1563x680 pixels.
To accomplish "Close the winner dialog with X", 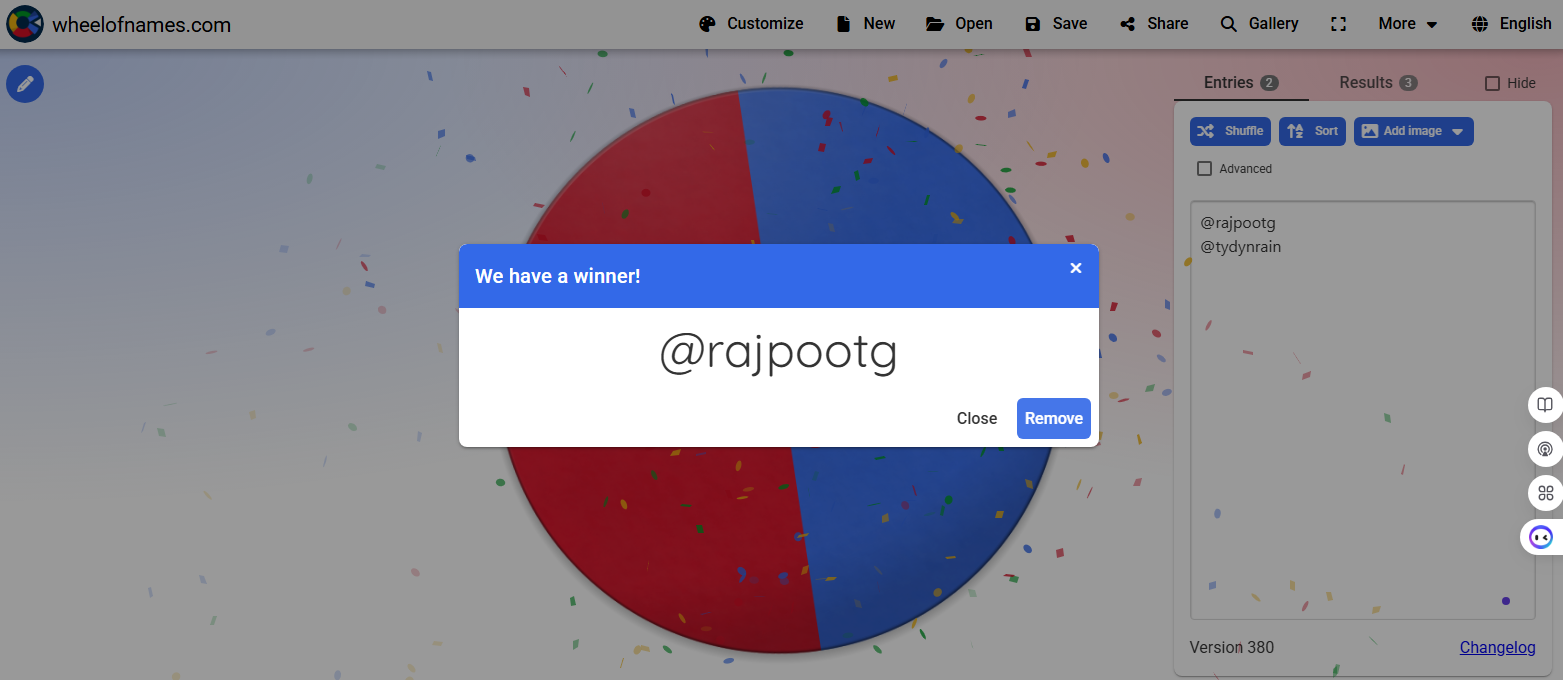I will click(x=1076, y=268).
